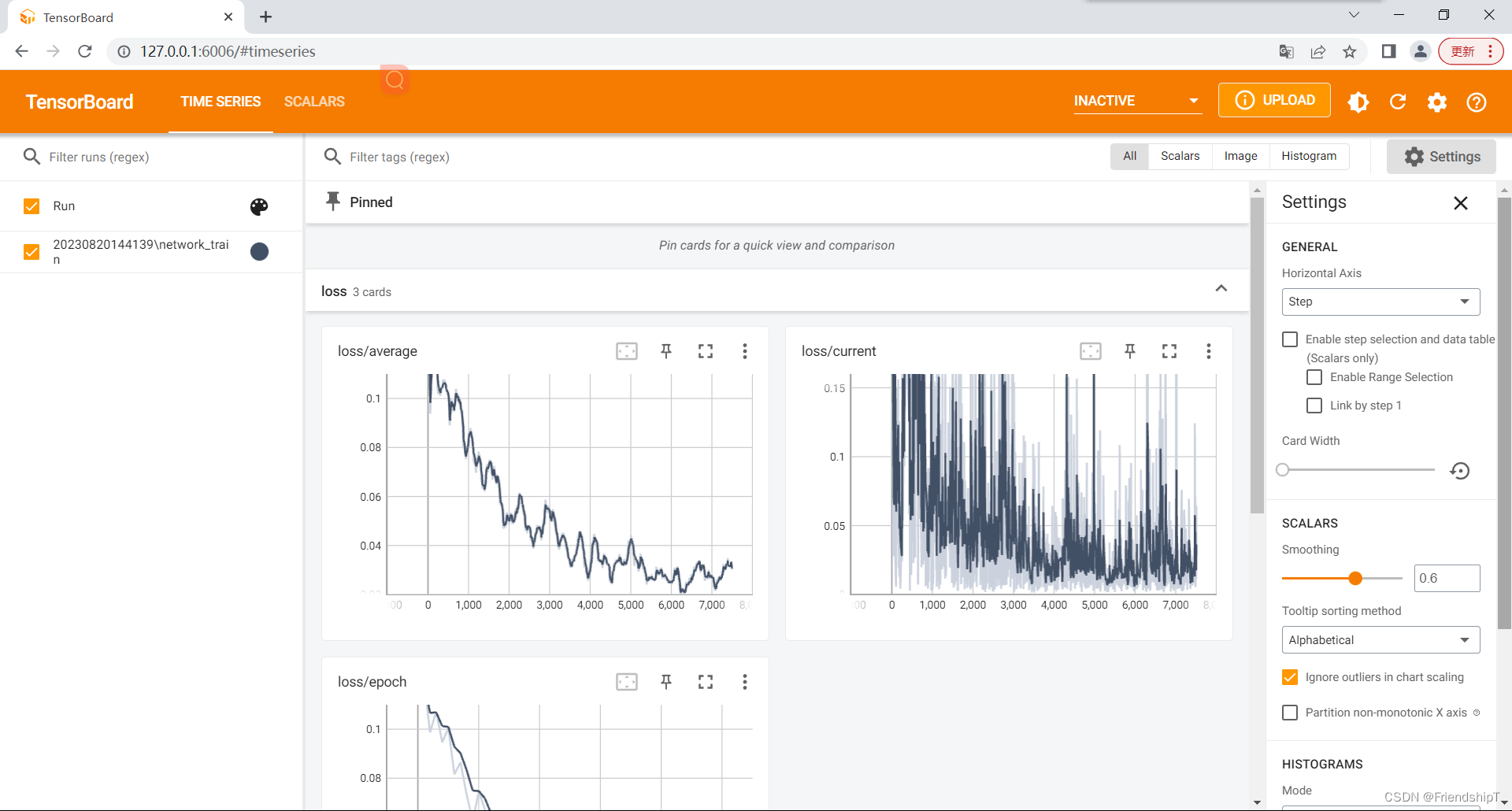The image size is (1512, 811).
Task: Toggle browser side panel icon
Action: click(x=1389, y=52)
